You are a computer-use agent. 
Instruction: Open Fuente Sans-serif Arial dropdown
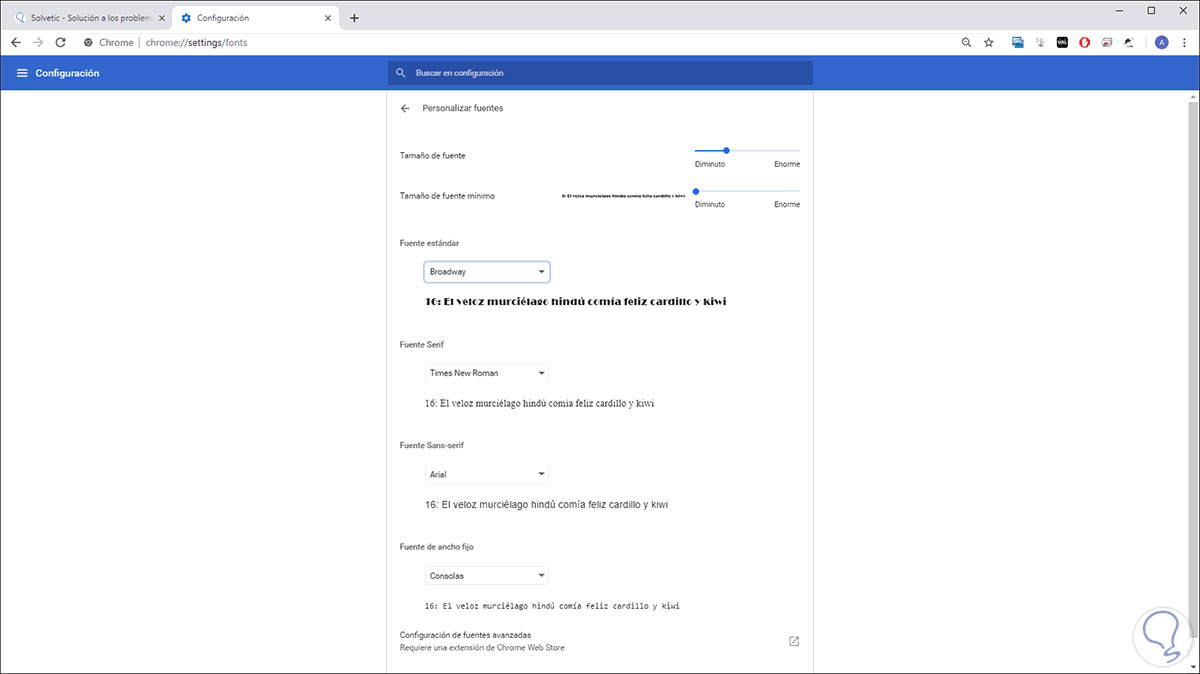[487, 474]
